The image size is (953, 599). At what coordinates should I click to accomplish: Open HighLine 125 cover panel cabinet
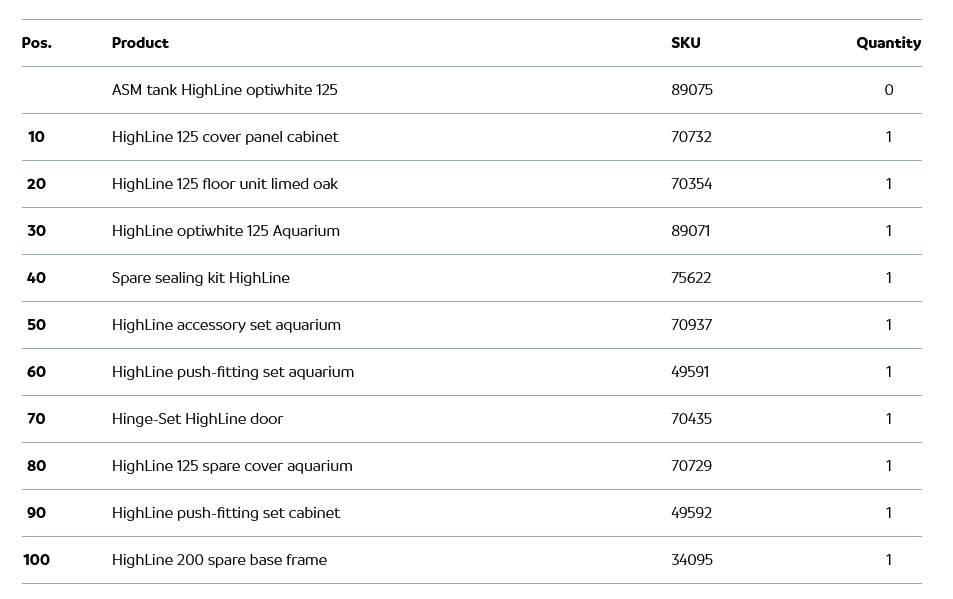point(225,137)
